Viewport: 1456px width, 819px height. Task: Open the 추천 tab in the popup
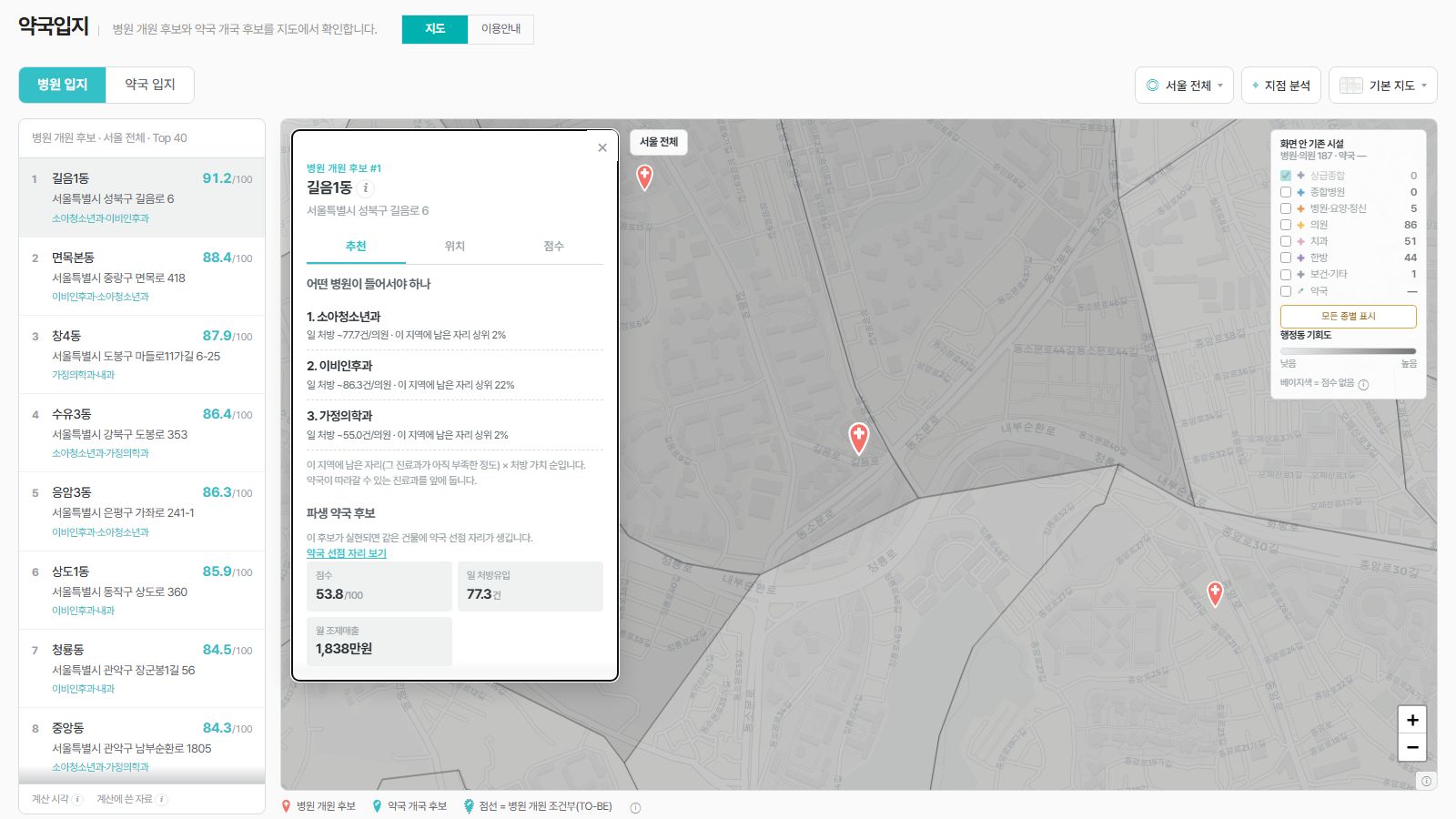[356, 247]
